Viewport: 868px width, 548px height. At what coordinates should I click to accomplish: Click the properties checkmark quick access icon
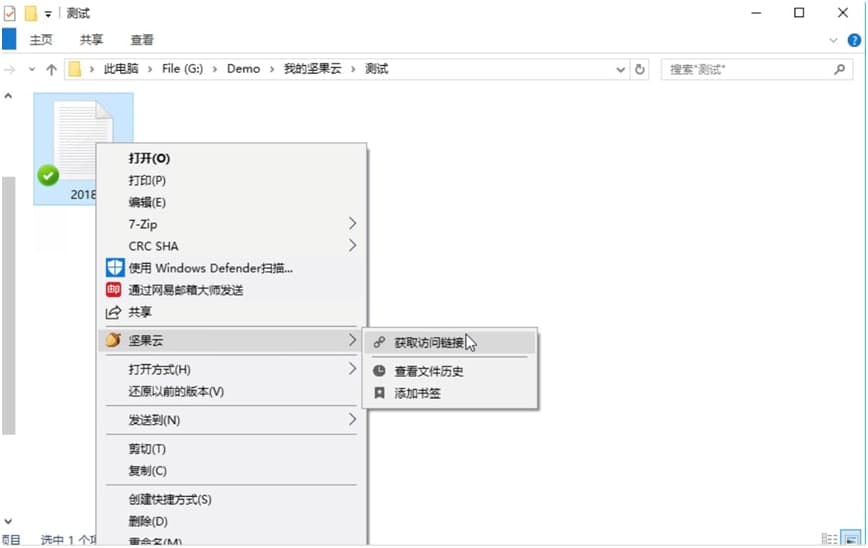[9, 13]
